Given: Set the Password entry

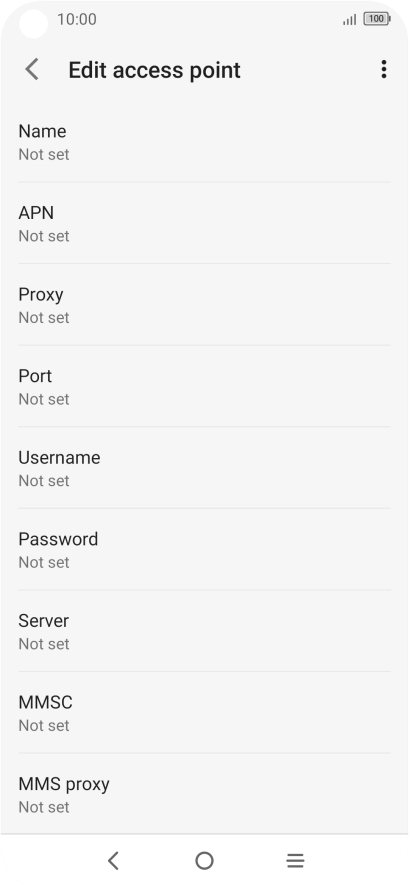Looking at the screenshot, I should click(204, 549).
